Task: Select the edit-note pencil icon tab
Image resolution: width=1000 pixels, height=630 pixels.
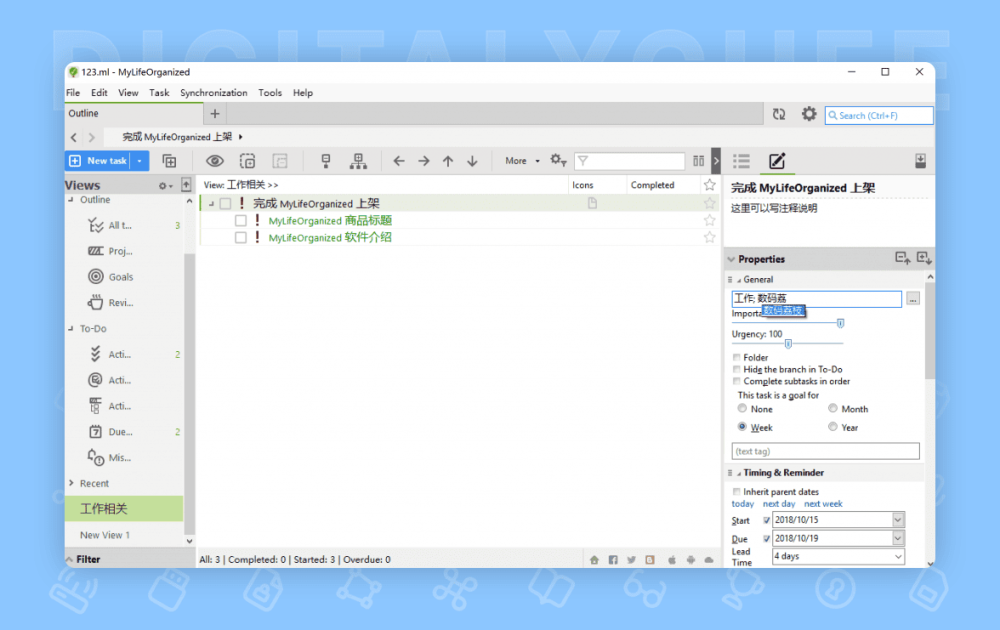Action: pos(777,161)
